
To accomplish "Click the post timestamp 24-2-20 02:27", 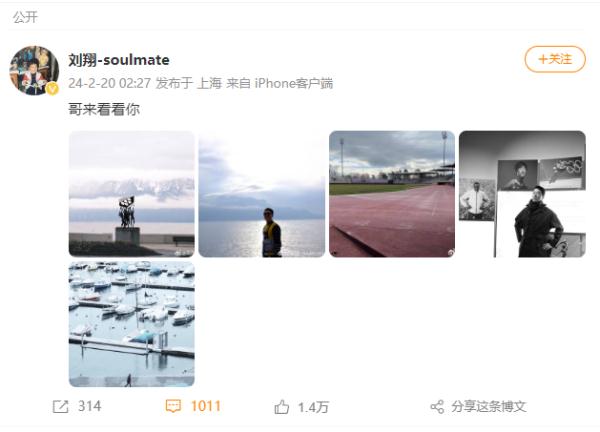I will click(x=109, y=83).
